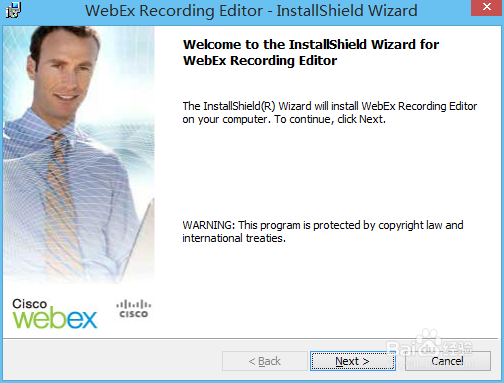Image resolution: width=504 pixels, height=383 pixels.
Task: Click the window title 'WebEx Recording Editor - InstallShield Wizard'
Action: (251, 10)
